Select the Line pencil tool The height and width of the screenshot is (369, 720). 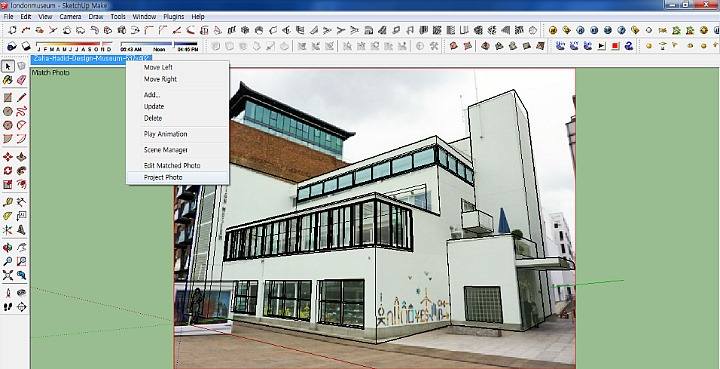(22, 97)
